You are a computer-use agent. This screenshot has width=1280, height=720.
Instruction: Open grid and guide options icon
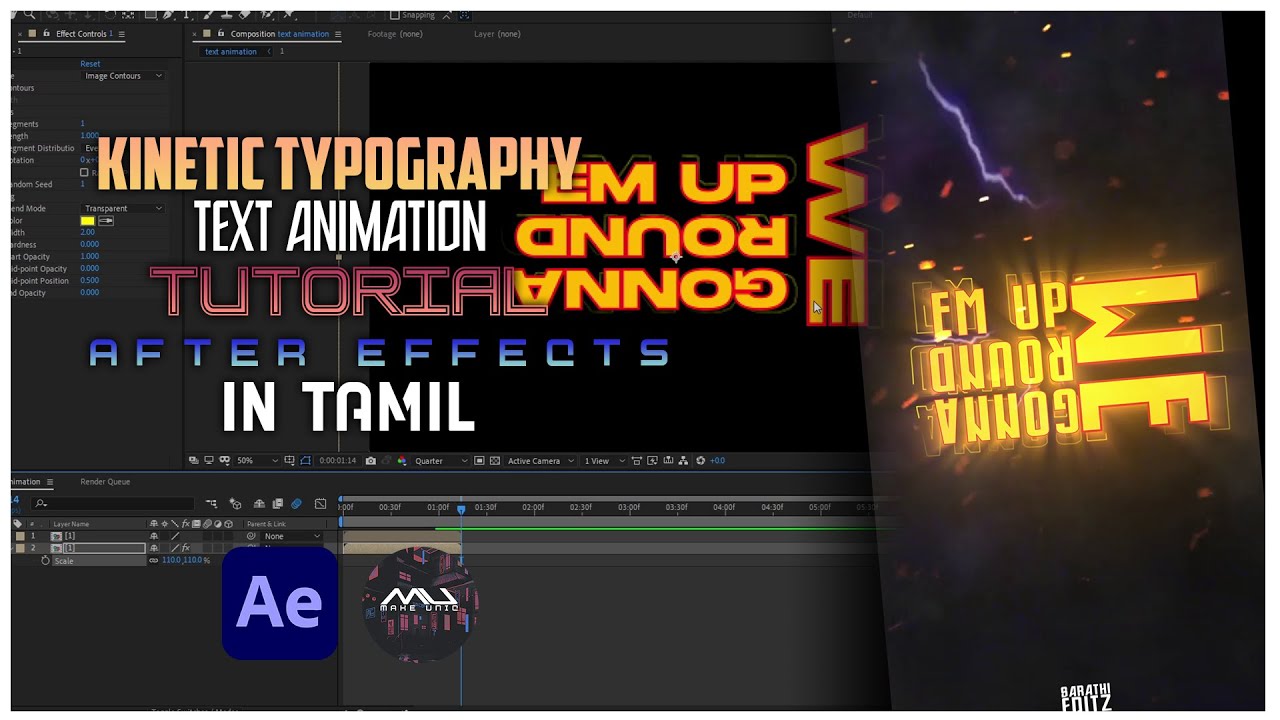(x=289, y=460)
